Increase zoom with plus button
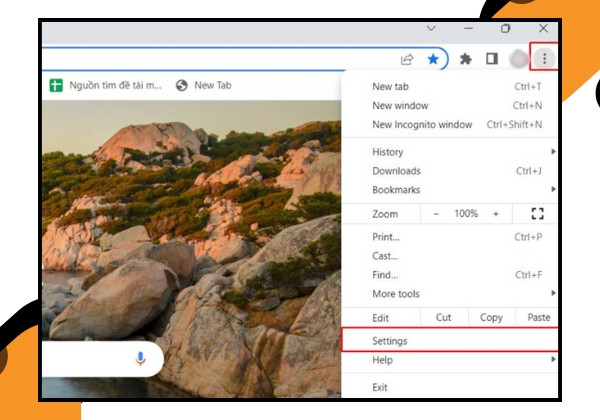This screenshot has width=600, height=420. [x=496, y=214]
